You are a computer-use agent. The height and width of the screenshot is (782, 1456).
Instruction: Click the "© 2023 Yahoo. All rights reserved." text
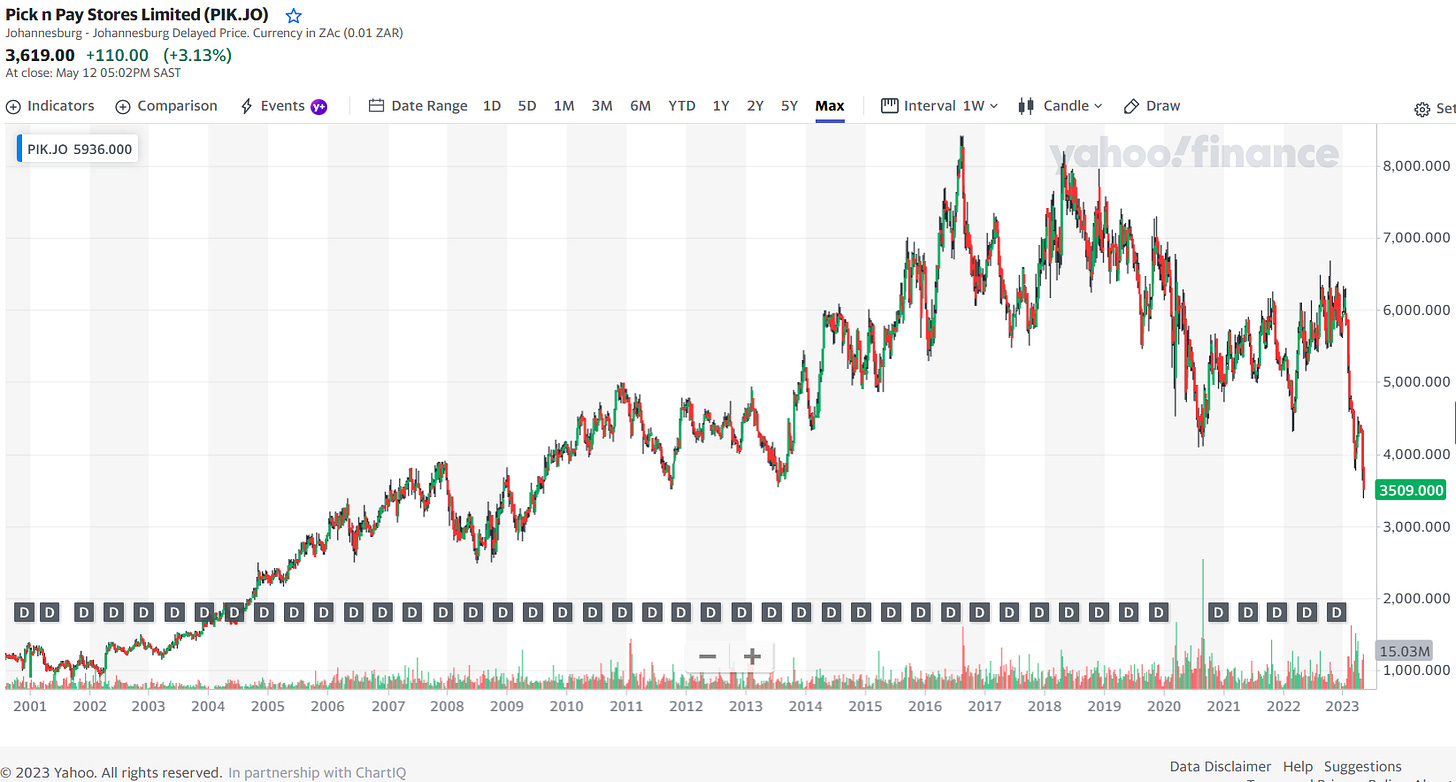click(111, 773)
